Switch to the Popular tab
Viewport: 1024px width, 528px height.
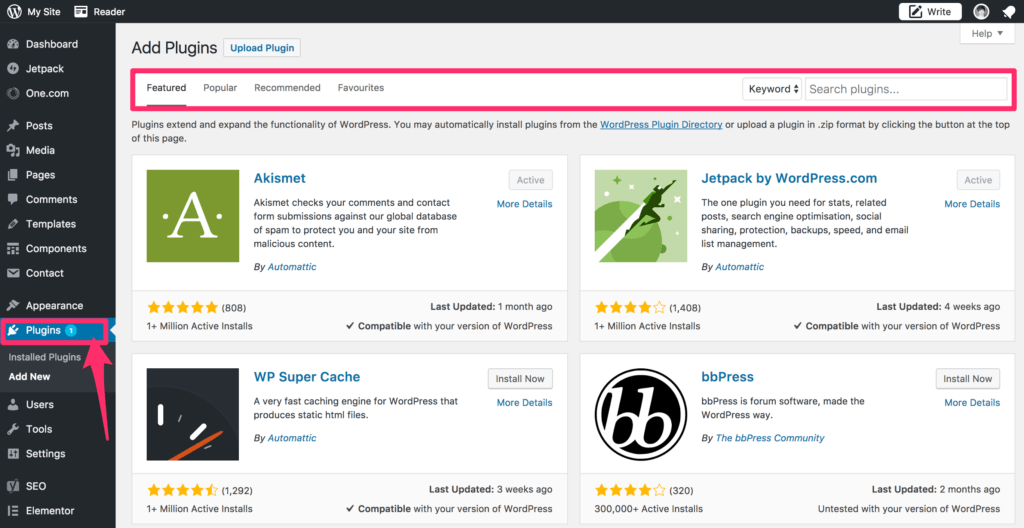(x=220, y=88)
